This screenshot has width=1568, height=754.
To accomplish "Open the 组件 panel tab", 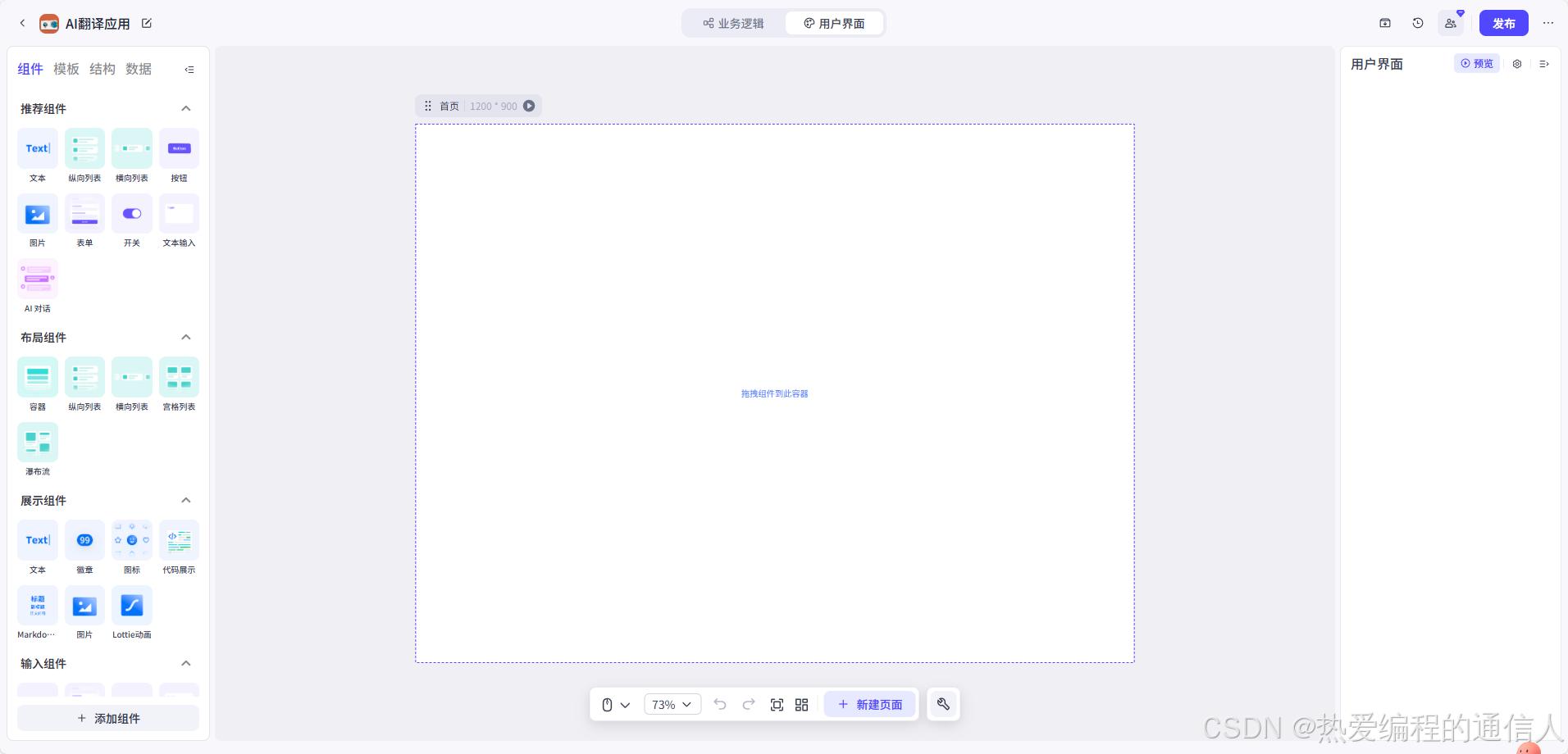I will coord(30,69).
